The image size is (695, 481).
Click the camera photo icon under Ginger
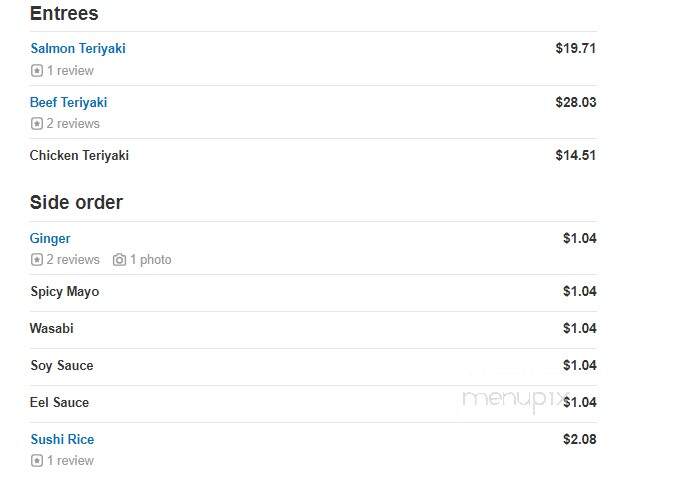coord(119,259)
